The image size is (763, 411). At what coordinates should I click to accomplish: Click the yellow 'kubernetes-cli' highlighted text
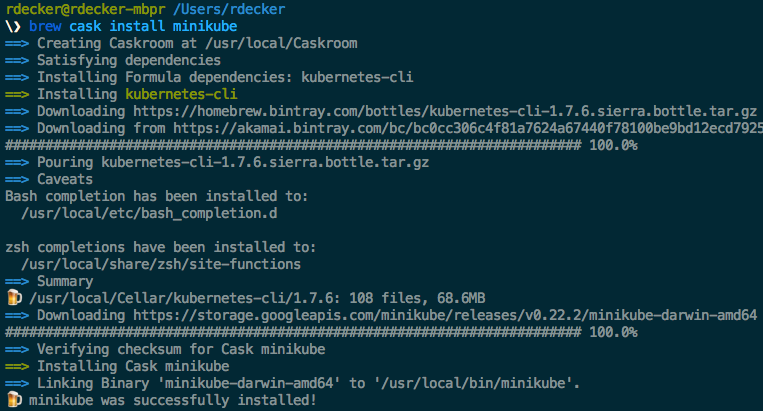(181, 94)
